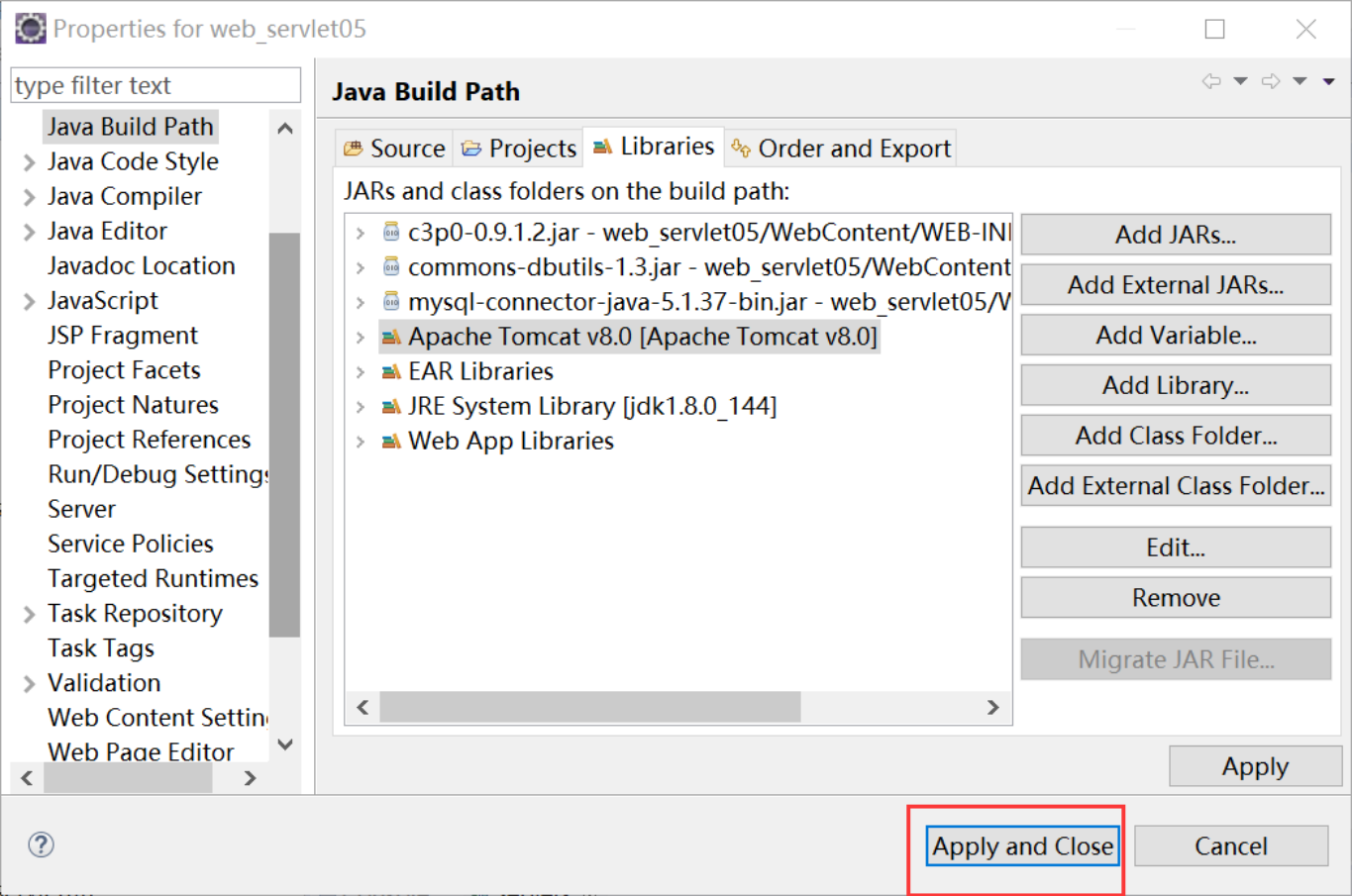This screenshot has width=1352, height=896.
Task: Expand the Validation category
Action: click(29, 684)
